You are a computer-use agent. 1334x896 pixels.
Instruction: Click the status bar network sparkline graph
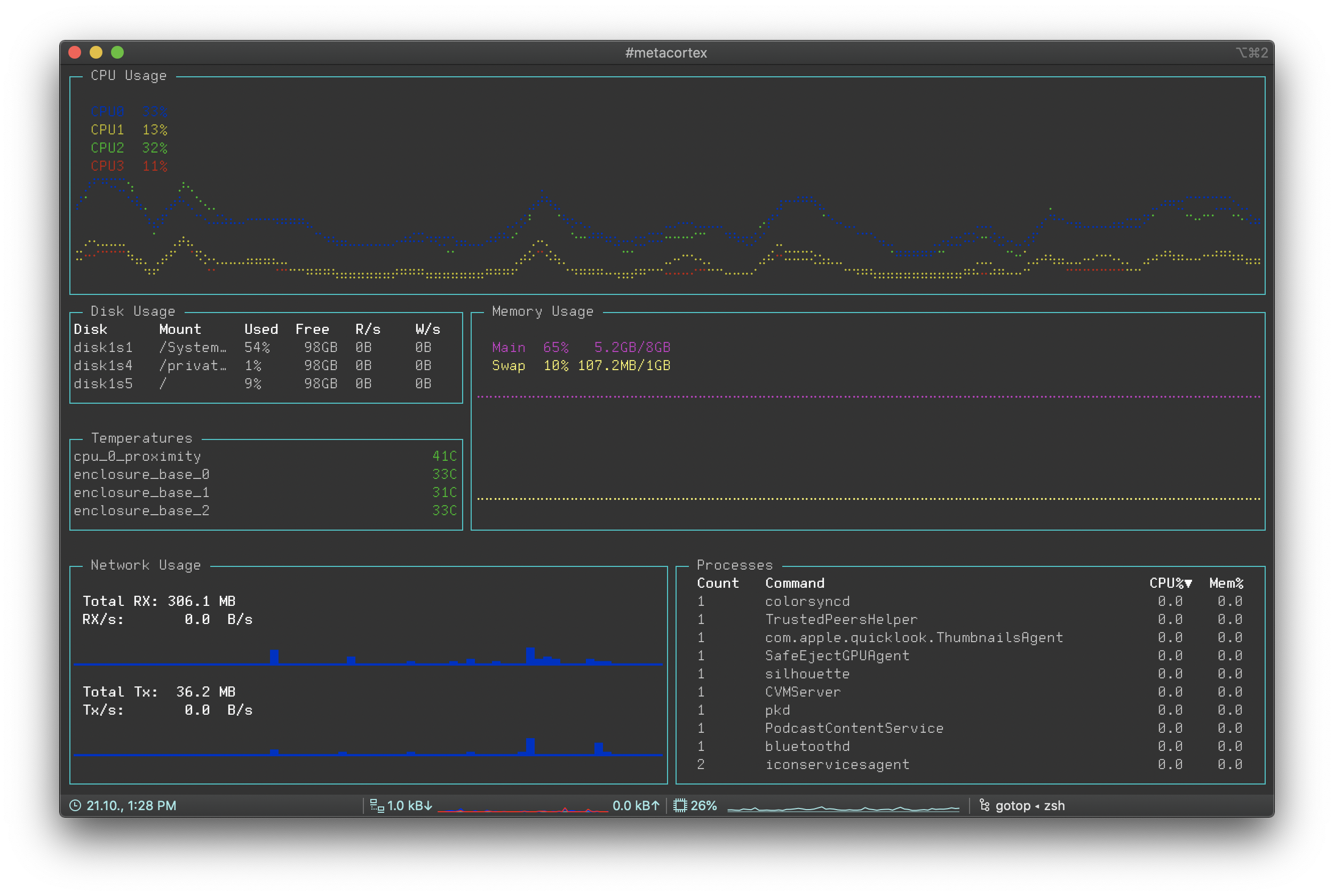[x=522, y=808]
